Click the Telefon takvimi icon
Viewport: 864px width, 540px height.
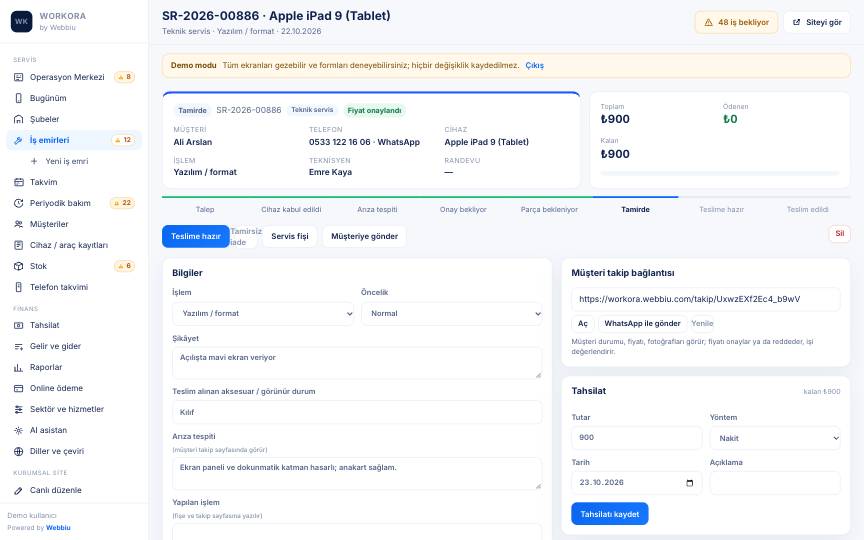coord(18,287)
